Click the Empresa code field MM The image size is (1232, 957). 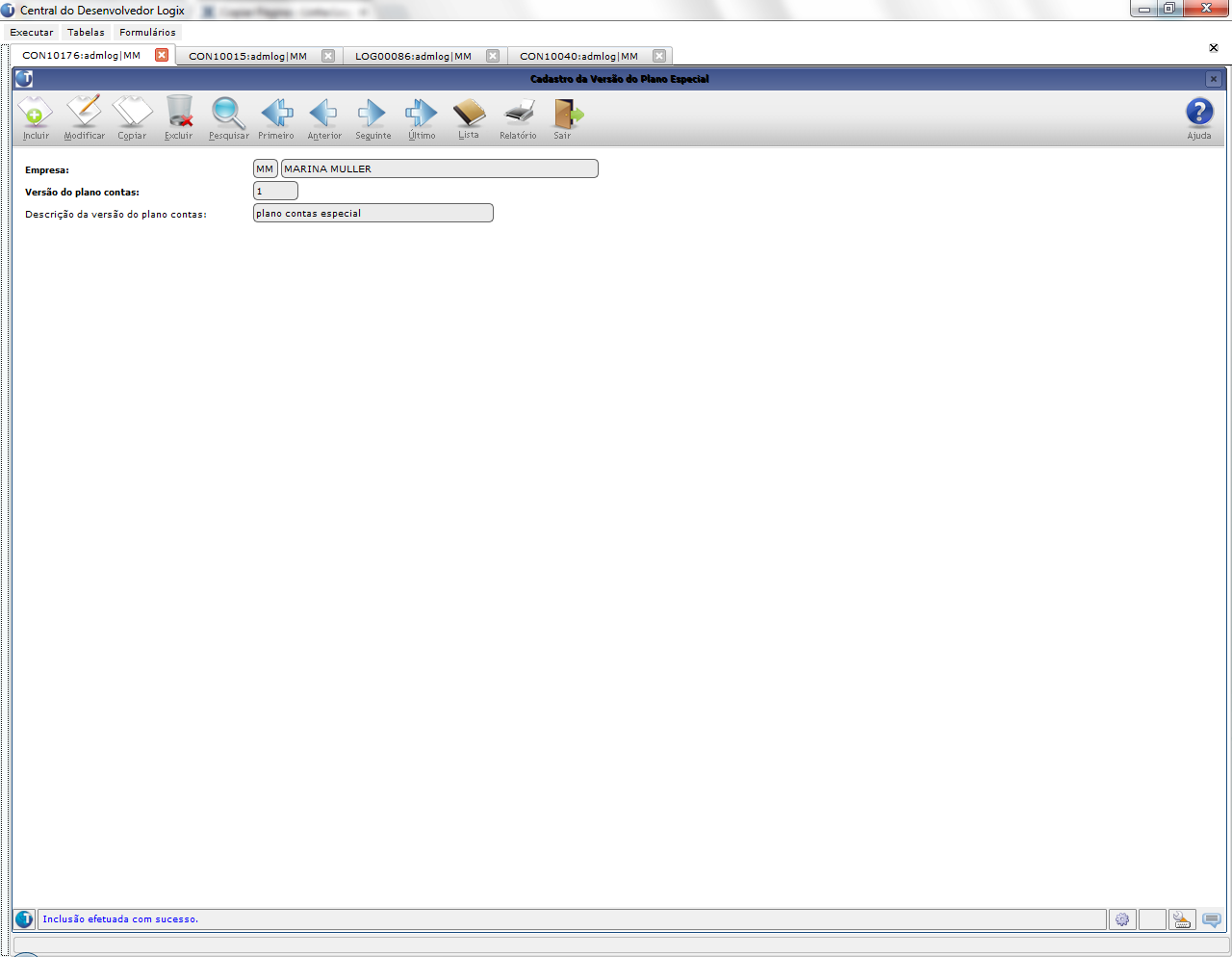point(265,168)
